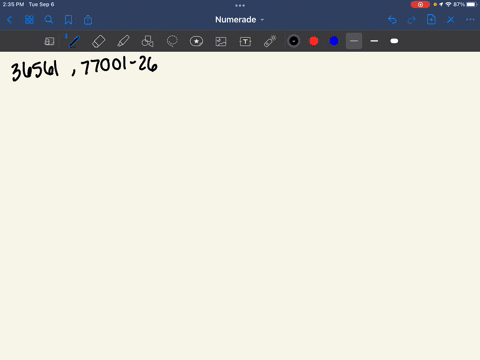Go back with the left chevron
Image resolution: width=480 pixels, height=360 pixels.
(9, 20)
